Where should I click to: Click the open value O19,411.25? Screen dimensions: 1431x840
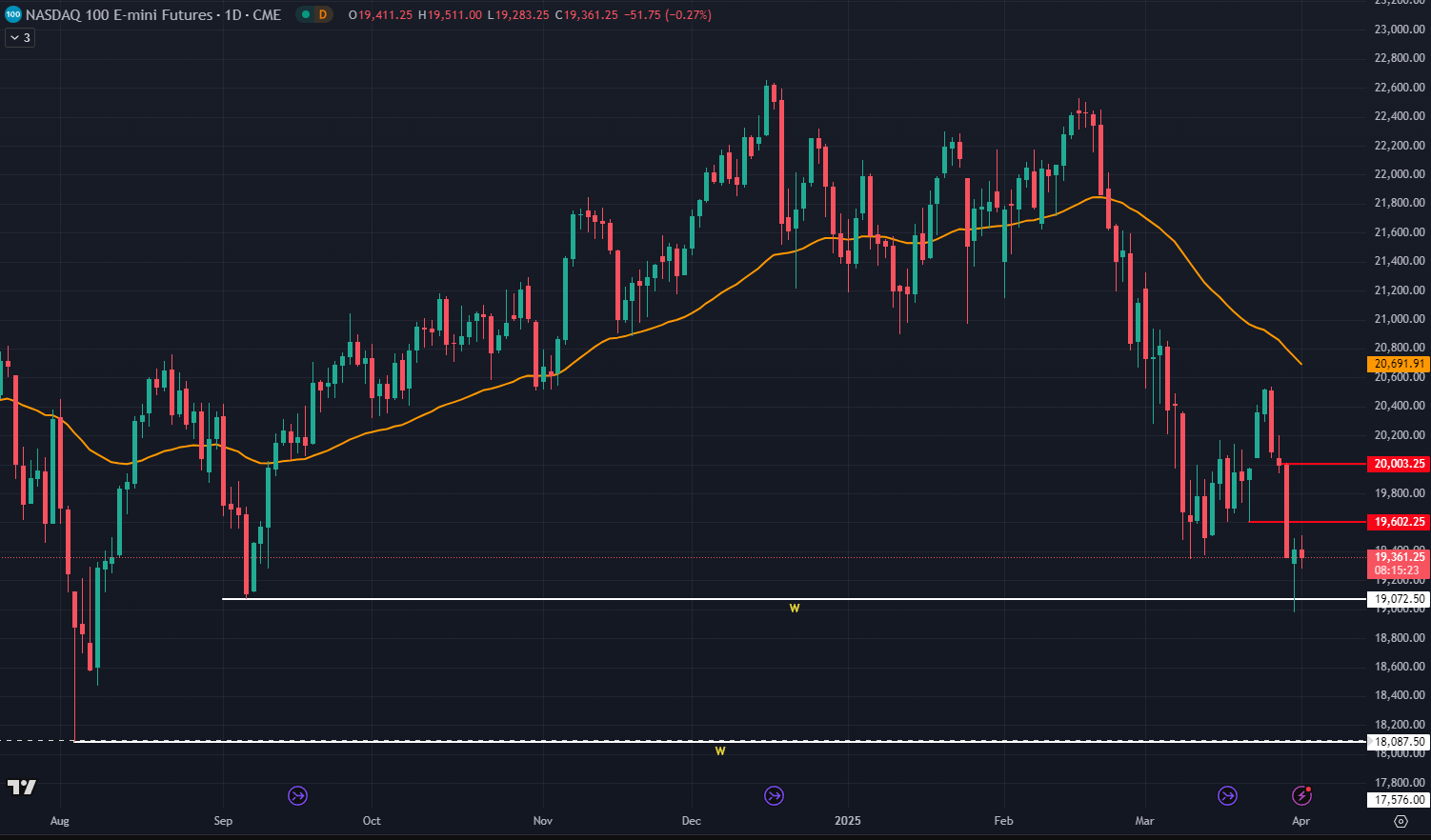(380, 15)
